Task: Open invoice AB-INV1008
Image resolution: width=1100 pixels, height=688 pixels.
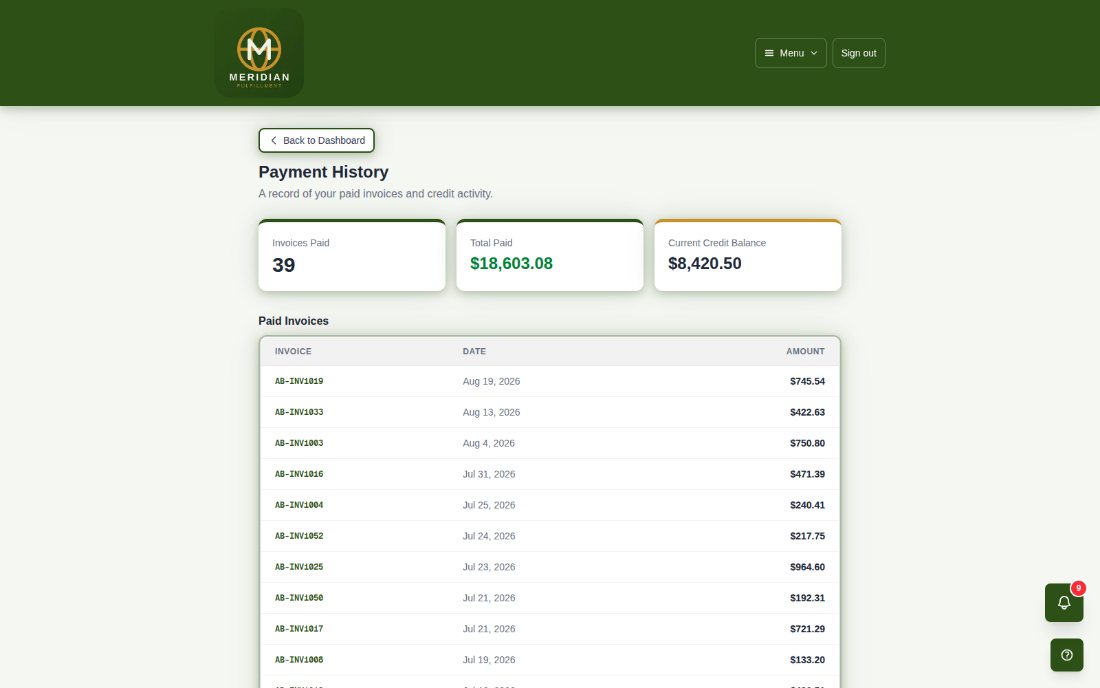Action: tap(299, 659)
